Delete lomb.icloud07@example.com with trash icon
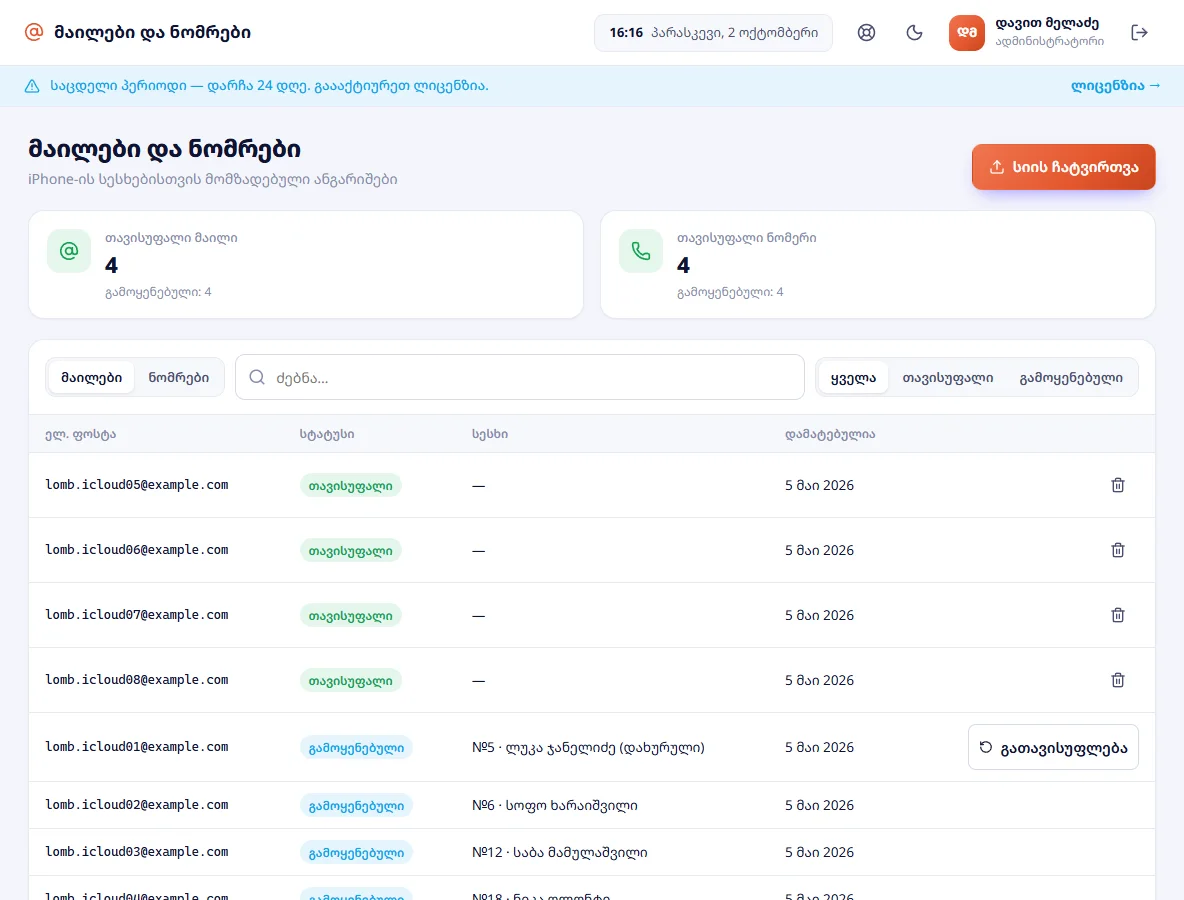Screen dimensions: 1184x900 point(1118,615)
